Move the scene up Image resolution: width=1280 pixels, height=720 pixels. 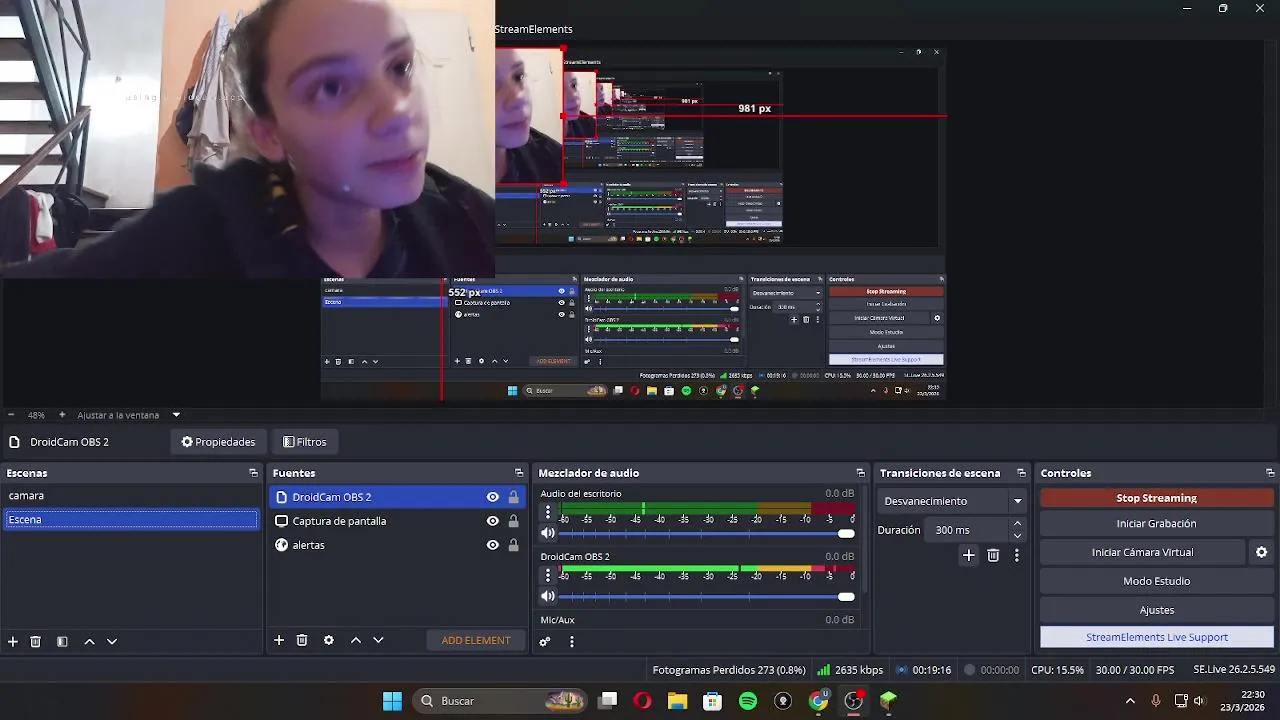pyautogui.click(x=89, y=641)
